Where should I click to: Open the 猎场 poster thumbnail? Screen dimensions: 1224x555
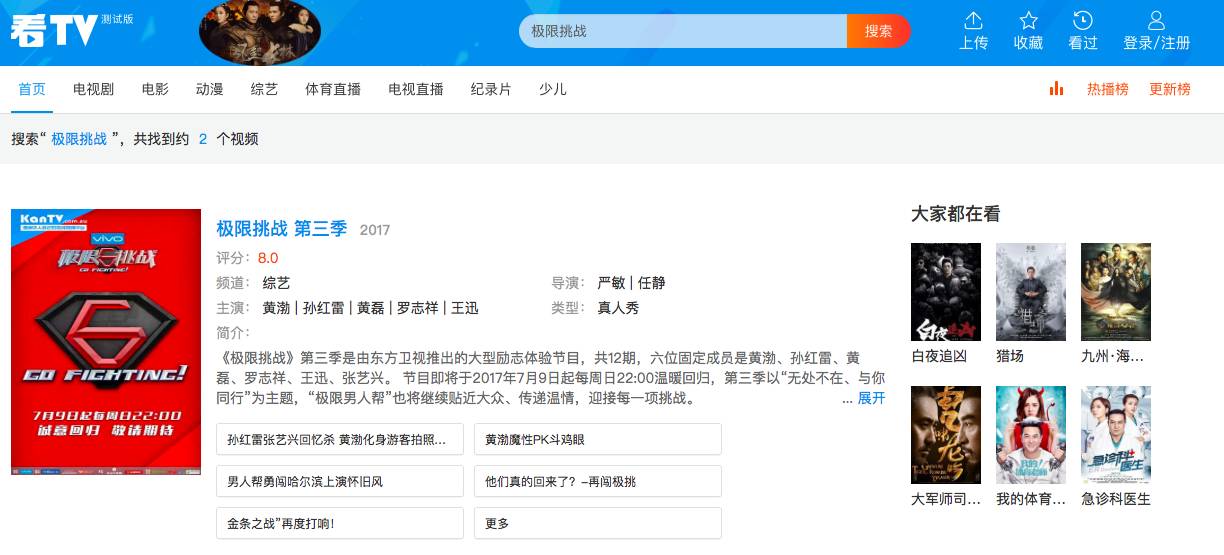(x=1031, y=292)
